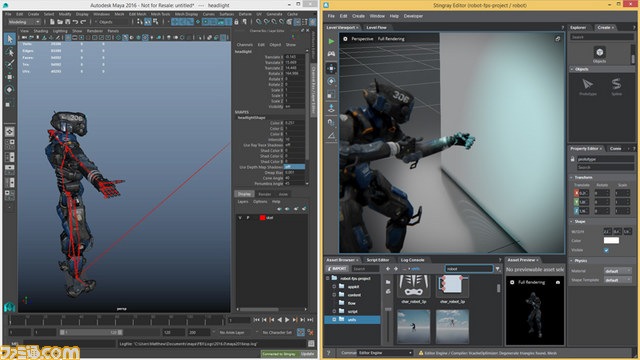Click the IMPORT button in Asset Browser
The height and width of the screenshot is (360, 640).
point(337,269)
